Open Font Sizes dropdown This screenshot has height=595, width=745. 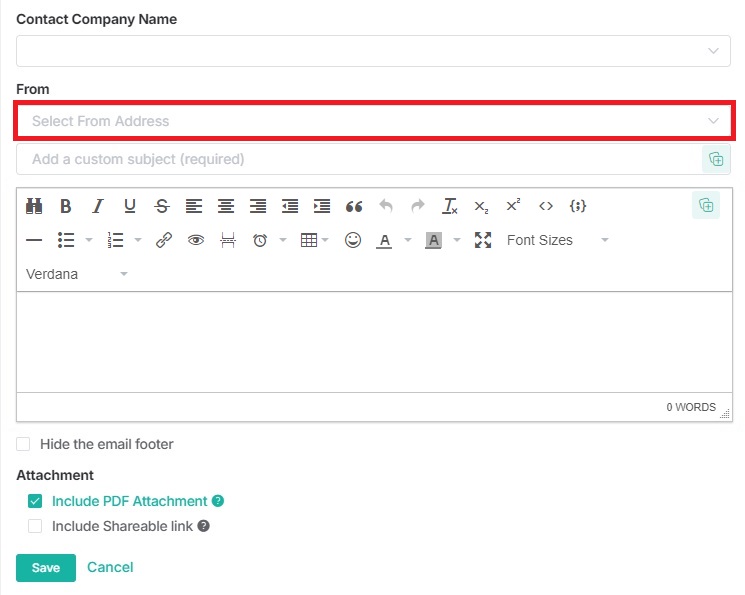coord(557,240)
